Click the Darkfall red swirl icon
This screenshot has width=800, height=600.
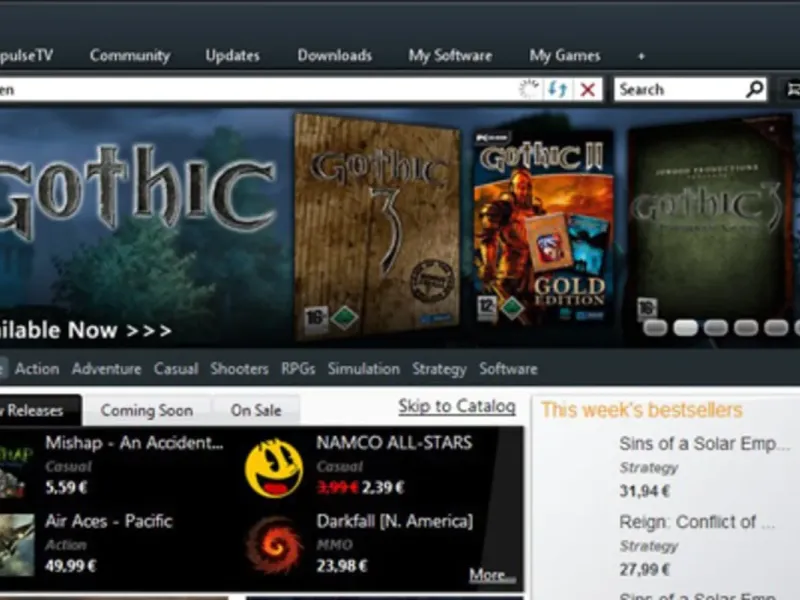click(274, 545)
